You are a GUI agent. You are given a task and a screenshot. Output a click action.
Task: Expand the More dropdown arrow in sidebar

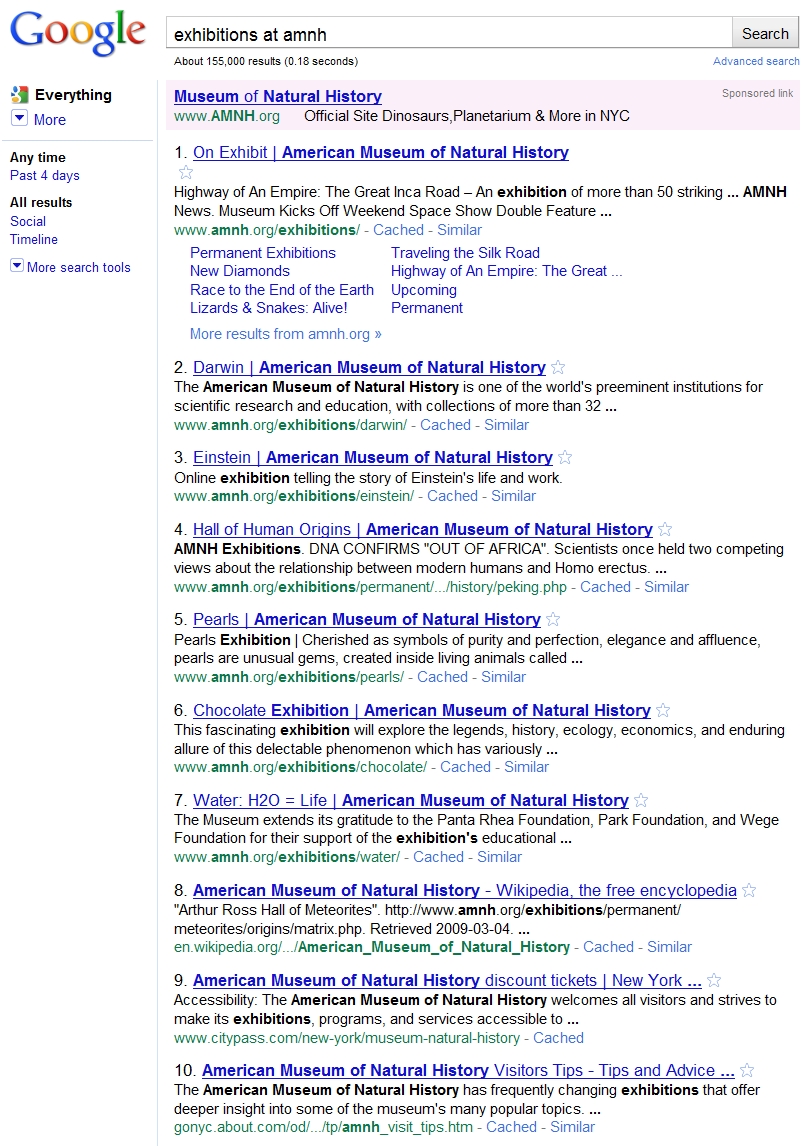(x=20, y=118)
